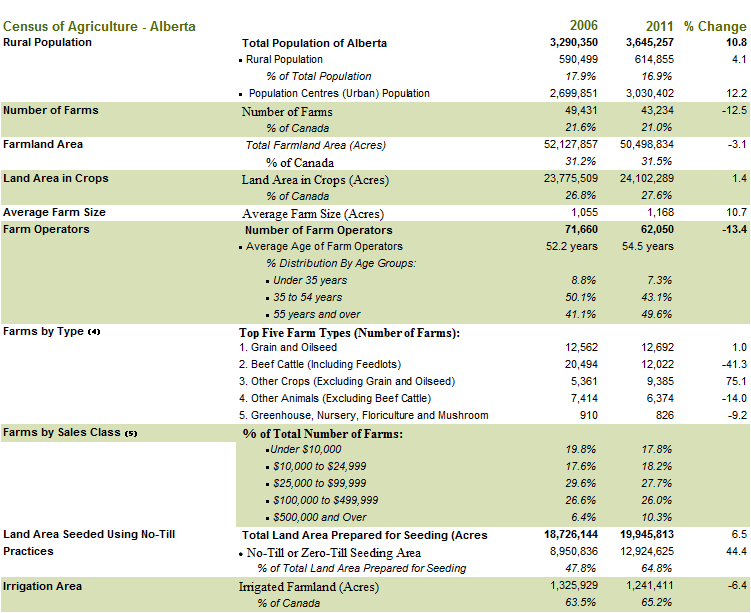Click the 44.4 percent change cell
Viewport: 751px width, 613px height.
736,551
